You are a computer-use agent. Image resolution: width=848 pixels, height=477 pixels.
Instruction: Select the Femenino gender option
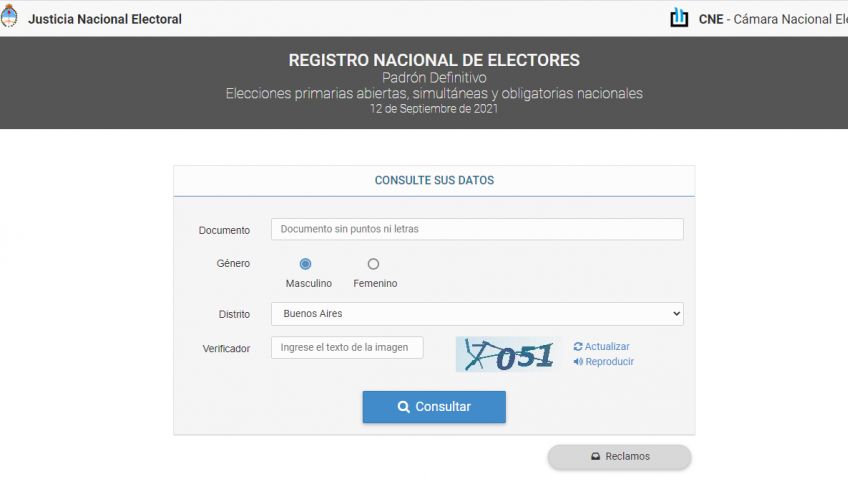[x=373, y=264]
